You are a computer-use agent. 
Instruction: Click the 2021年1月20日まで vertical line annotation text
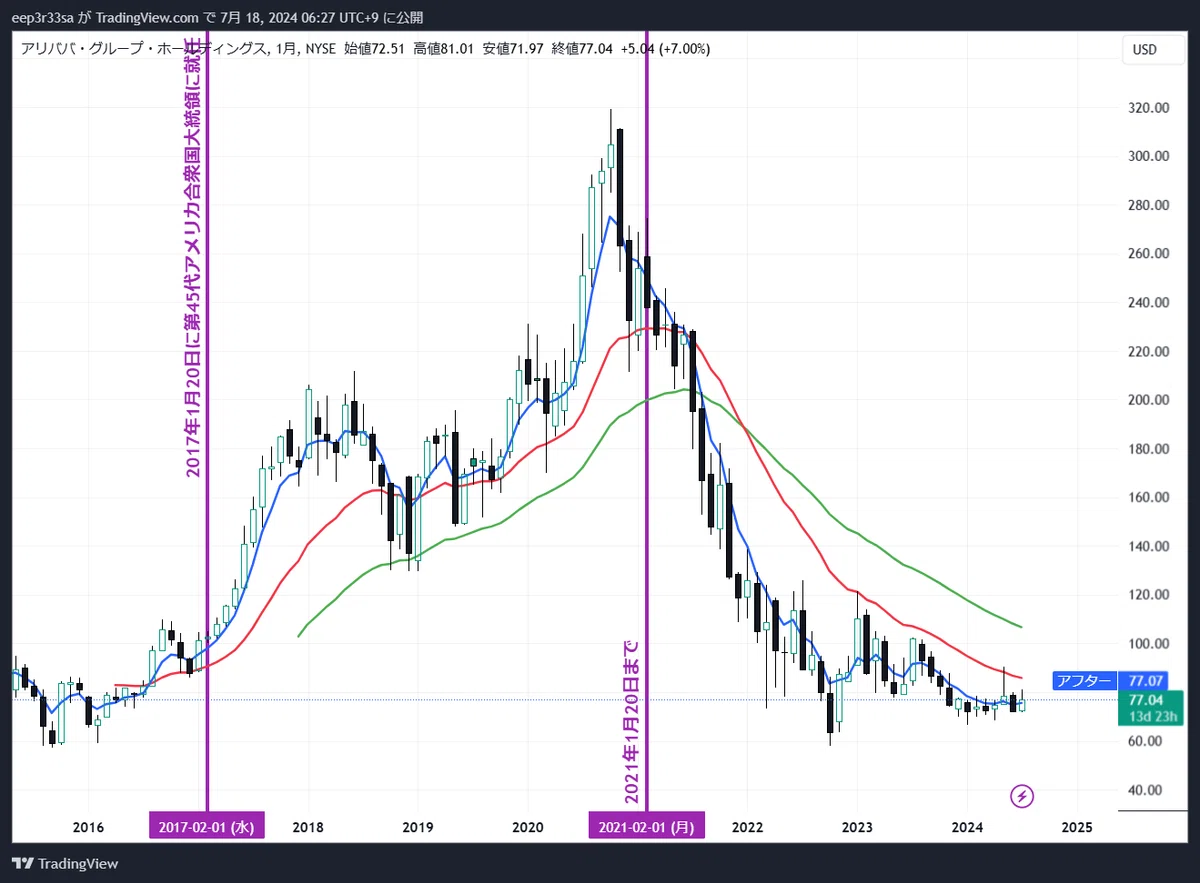(632, 723)
